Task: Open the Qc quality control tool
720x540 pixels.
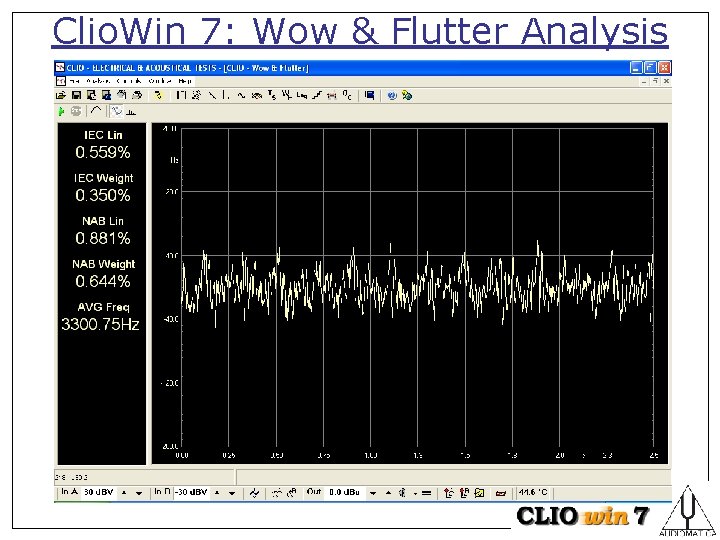Action: pyautogui.click(x=347, y=96)
